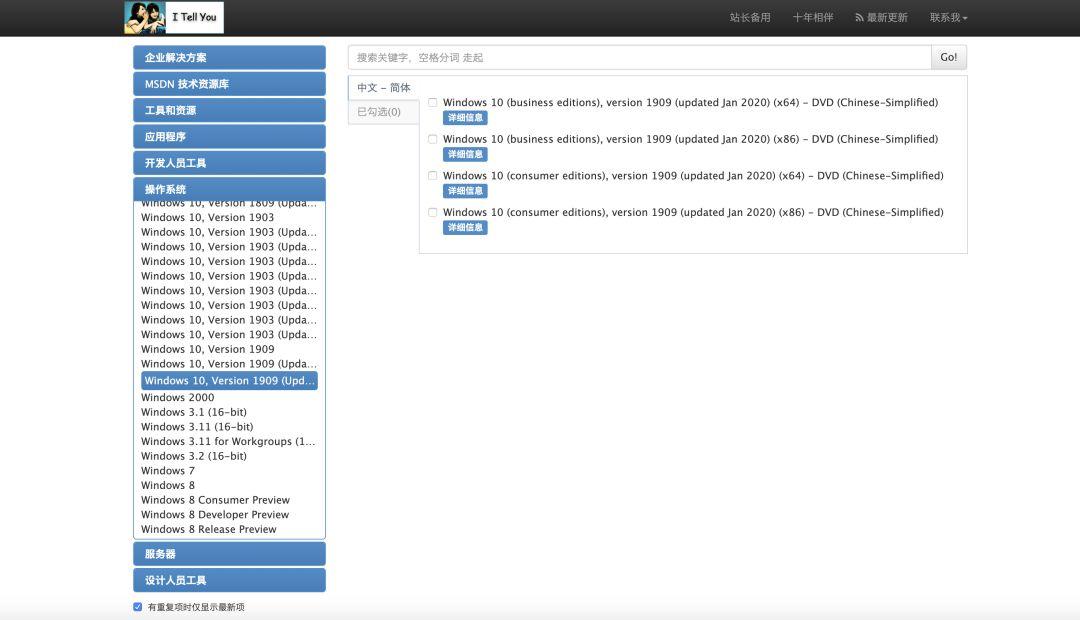Show 详细信息 for business editions x64

click(x=465, y=118)
